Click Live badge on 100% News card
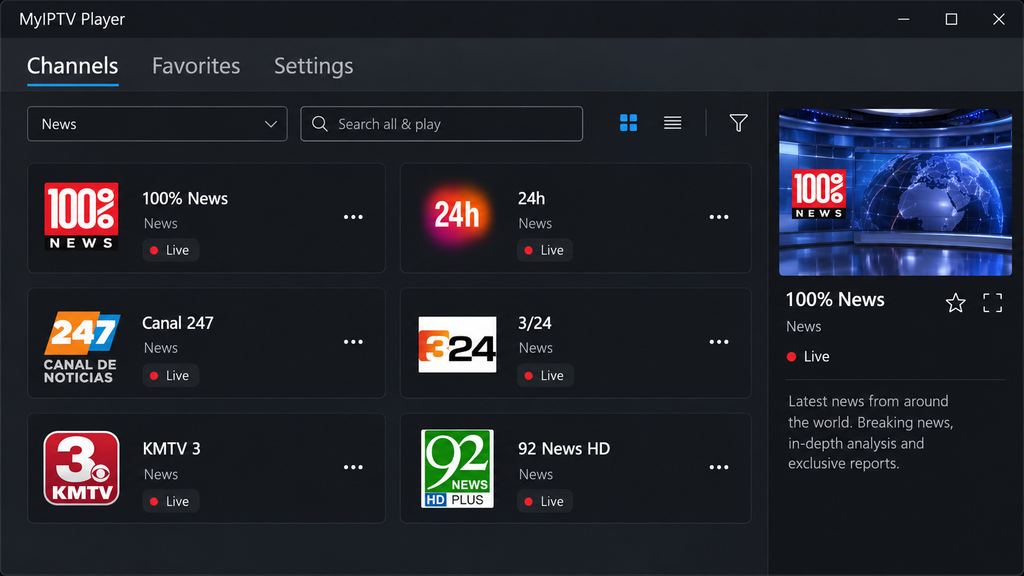Viewport: 1024px width, 576px height. (170, 250)
